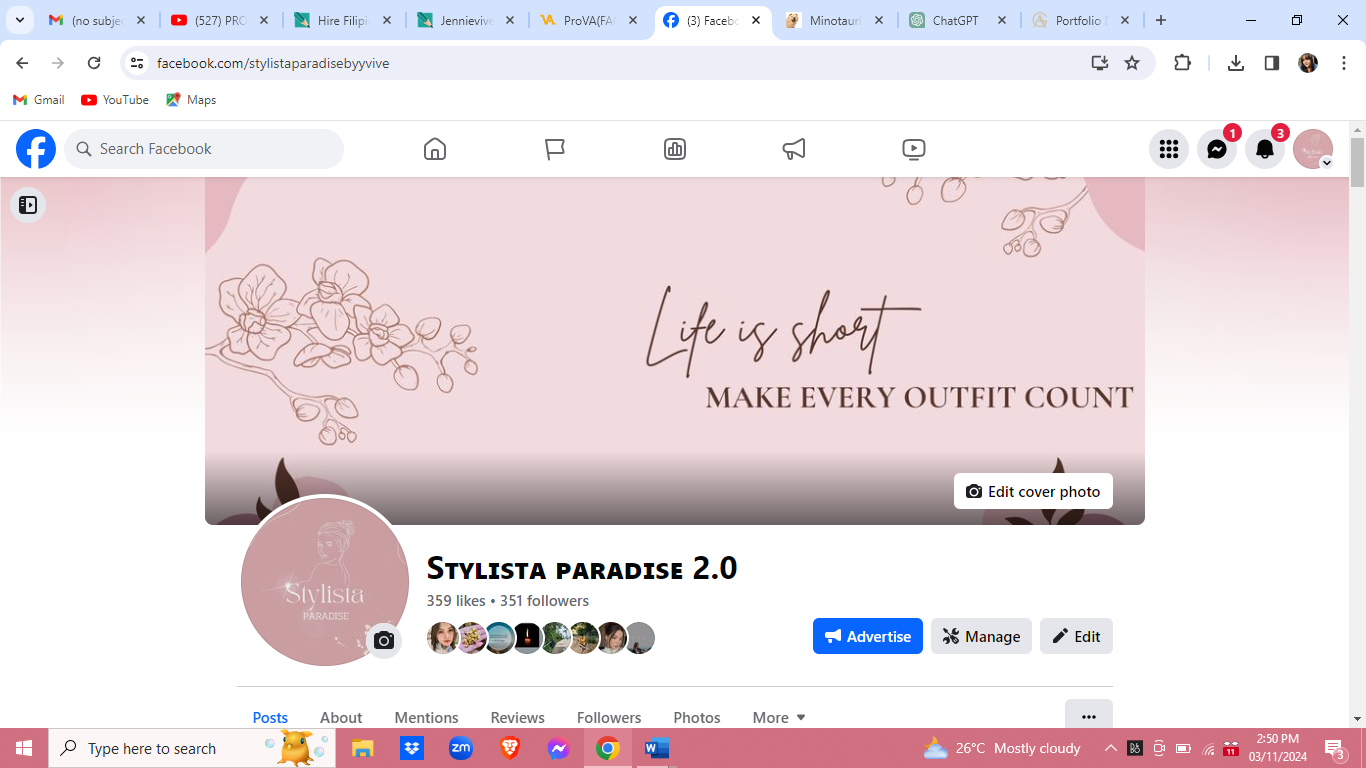Click the camera icon on profile picture
Viewport: 1366px width, 768px height.
tap(384, 641)
